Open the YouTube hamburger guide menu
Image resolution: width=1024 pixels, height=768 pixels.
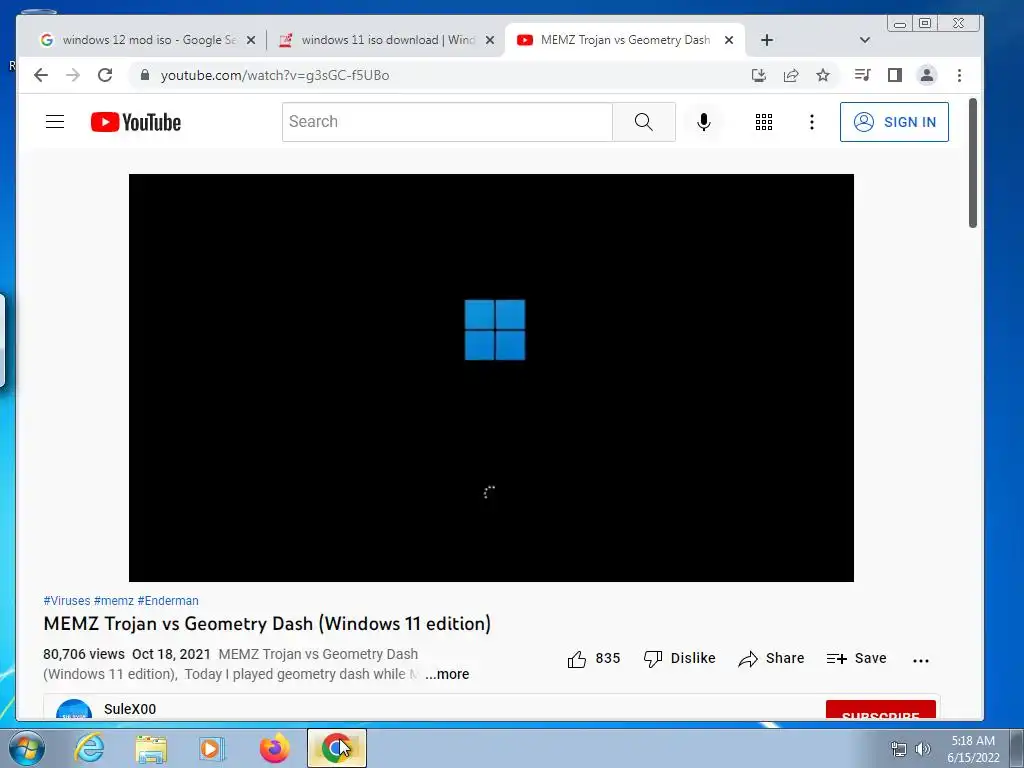pos(55,121)
